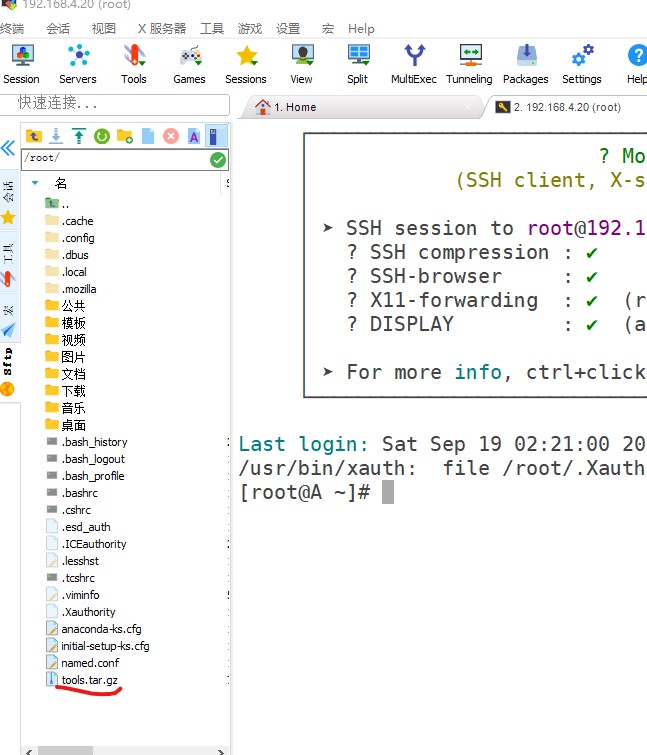Go to parent folder icon in SFTP toolbar
Image resolution: width=647 pixels, height=755 pixels.
34,136
